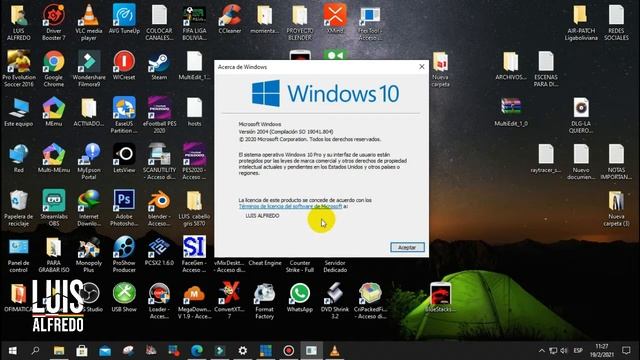Open Format Factory icon

tap(264, 301)
